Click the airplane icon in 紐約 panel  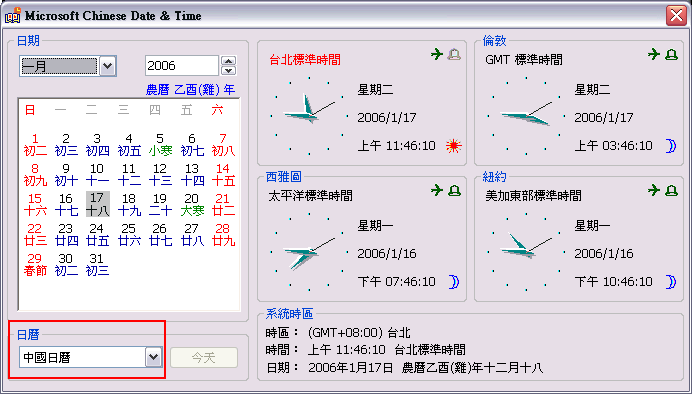654,190
